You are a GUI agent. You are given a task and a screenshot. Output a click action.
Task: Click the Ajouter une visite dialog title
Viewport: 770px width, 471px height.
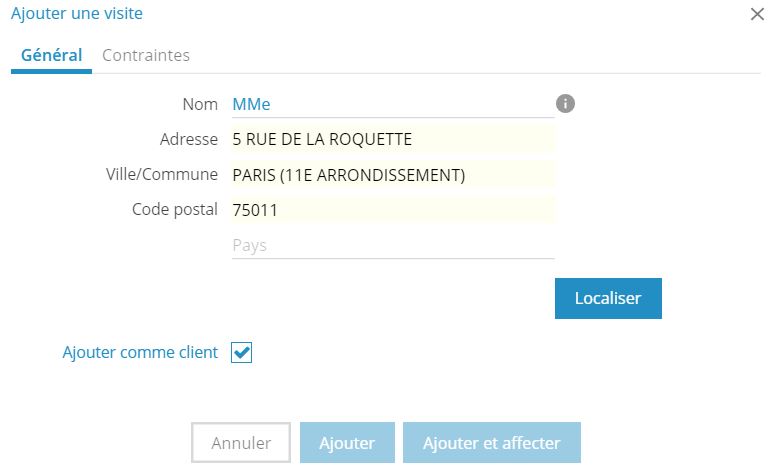77,14
